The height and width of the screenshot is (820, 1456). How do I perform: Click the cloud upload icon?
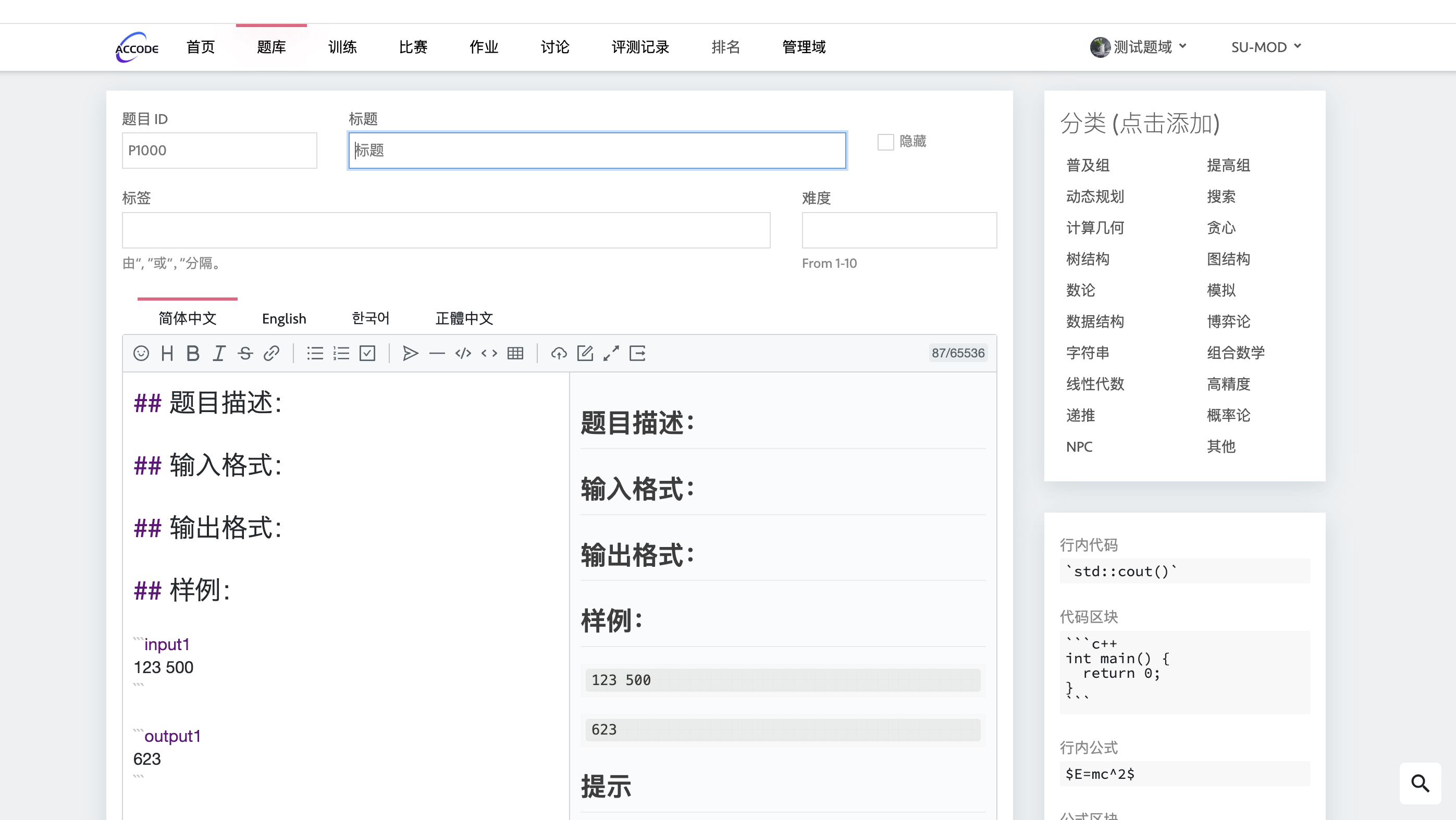(559, 353)
